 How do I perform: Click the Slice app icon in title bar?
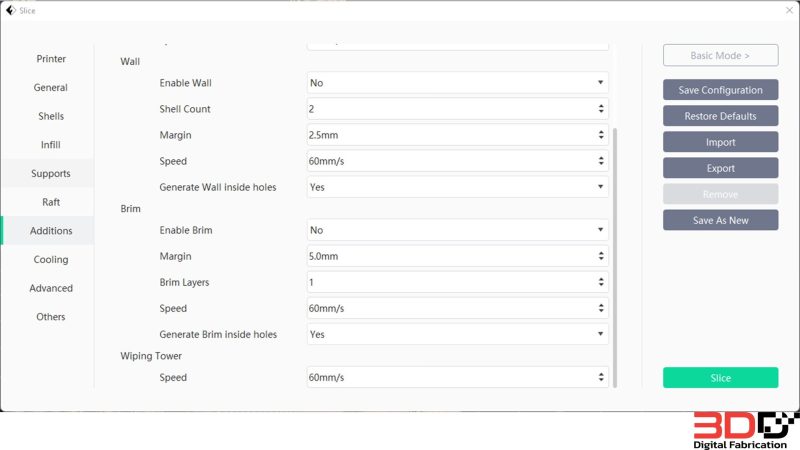coord(10,10)
